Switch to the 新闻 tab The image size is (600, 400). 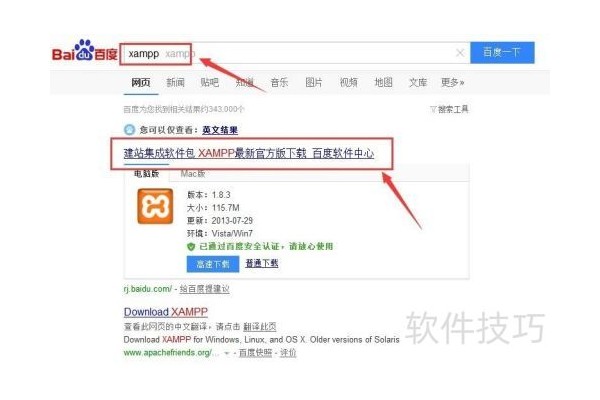[x=176, y=82]
